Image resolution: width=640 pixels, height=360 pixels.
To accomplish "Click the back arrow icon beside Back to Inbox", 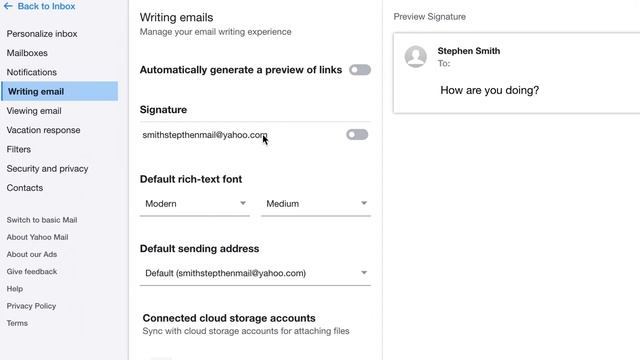I will pyautogui.click(x=8, y=6).
